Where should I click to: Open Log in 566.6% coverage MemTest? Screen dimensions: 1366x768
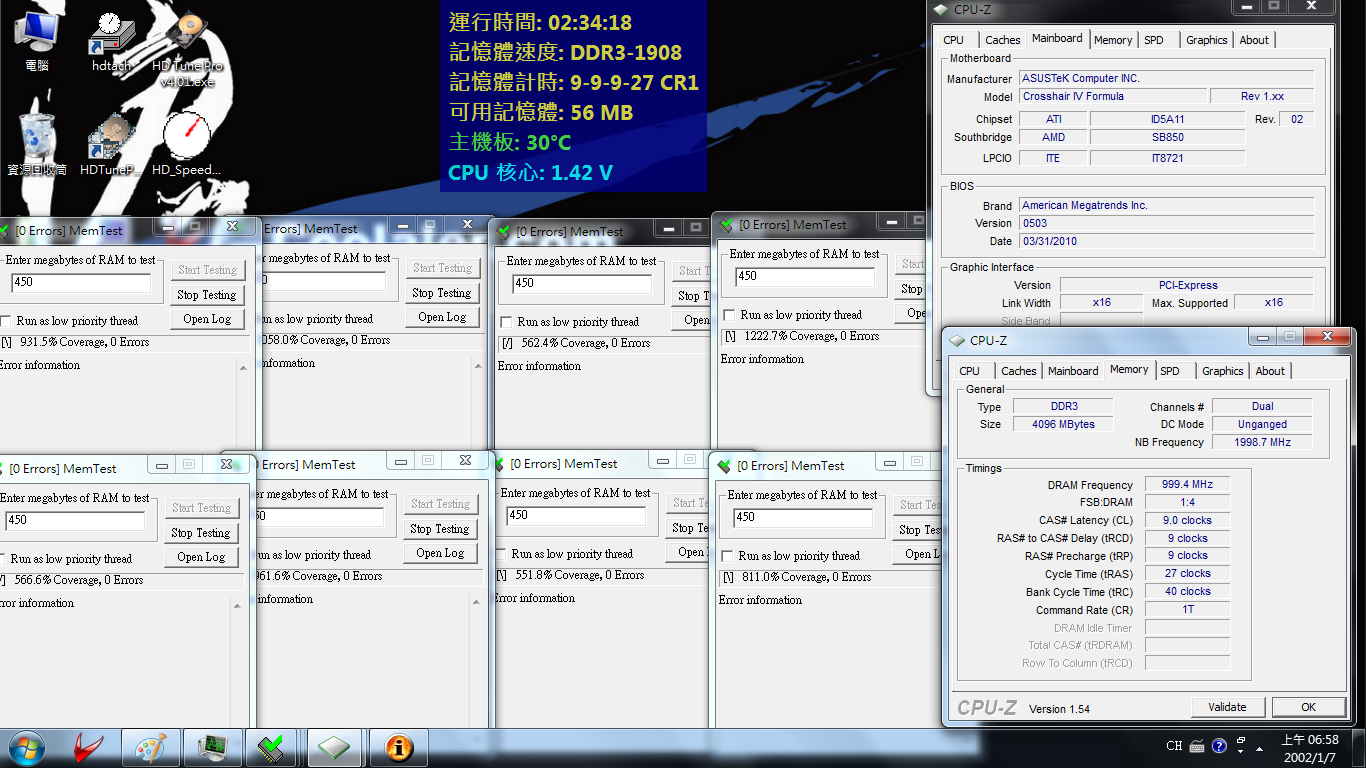(201, 557)
